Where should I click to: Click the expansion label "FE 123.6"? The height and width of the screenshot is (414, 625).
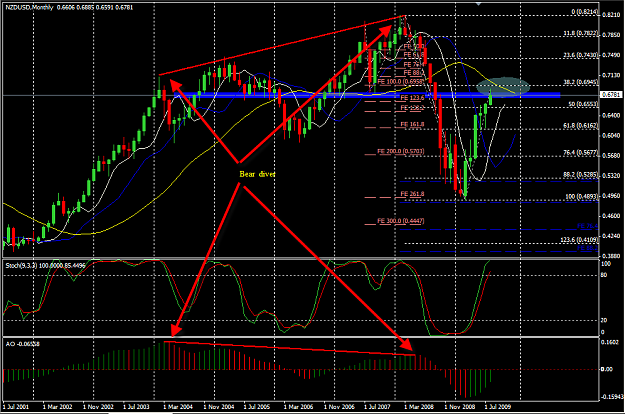(x=412, y=98)
